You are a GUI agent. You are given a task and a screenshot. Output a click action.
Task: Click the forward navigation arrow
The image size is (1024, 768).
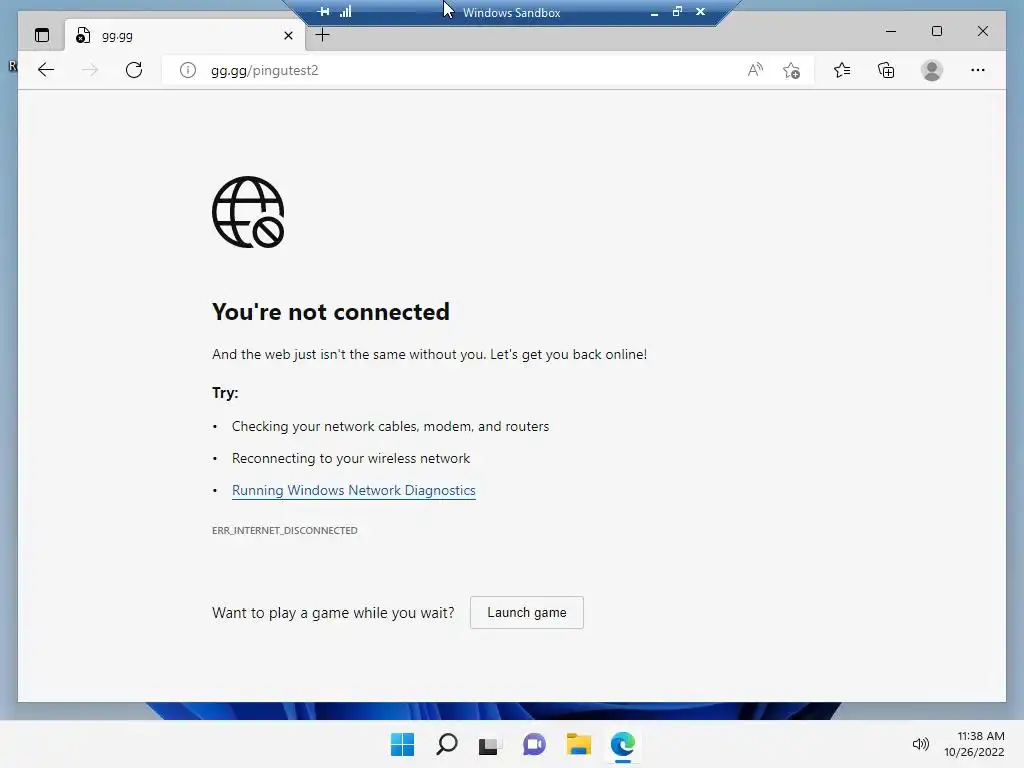90,70
